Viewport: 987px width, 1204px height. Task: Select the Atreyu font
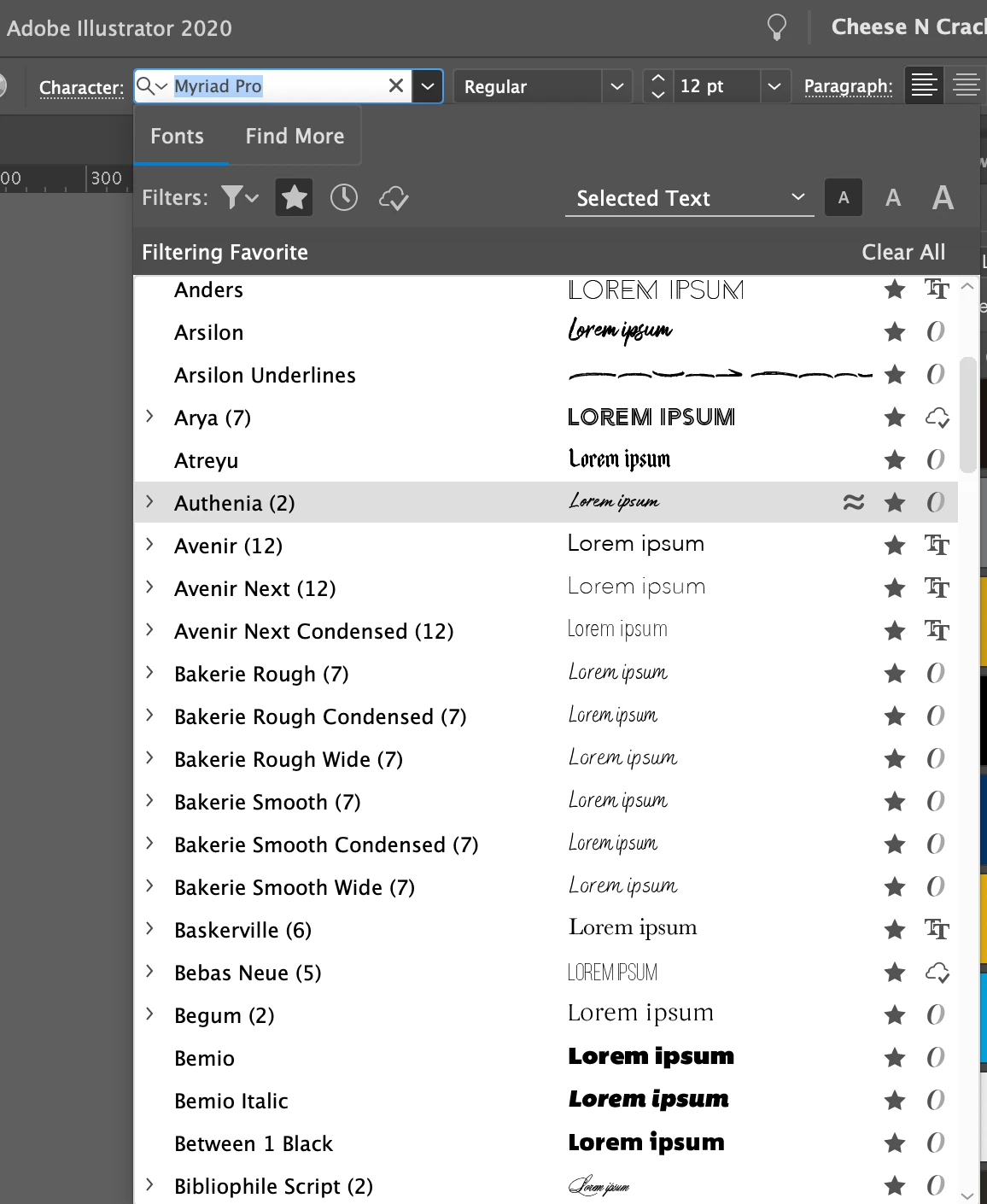coord(546,460)
